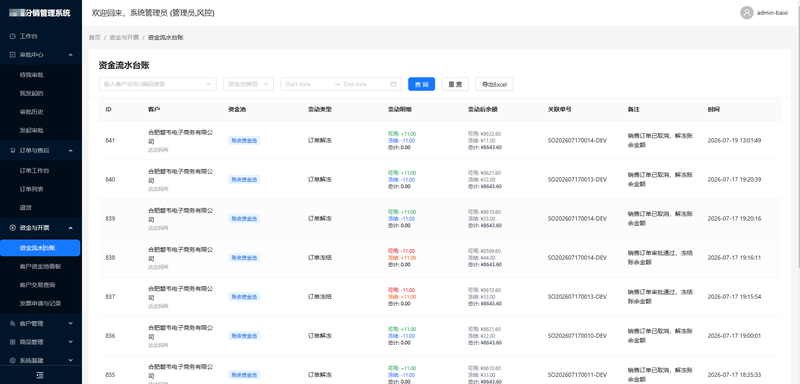Image resolution: width=800 pixels, height=384 pixels.
Task: Click the 账余资金池 tag in row 841
Action: pos(244,140)
